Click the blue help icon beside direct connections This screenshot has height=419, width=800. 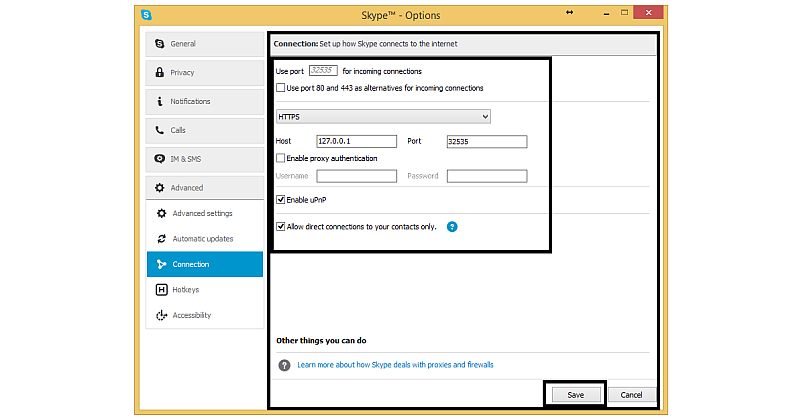[452, 227]
